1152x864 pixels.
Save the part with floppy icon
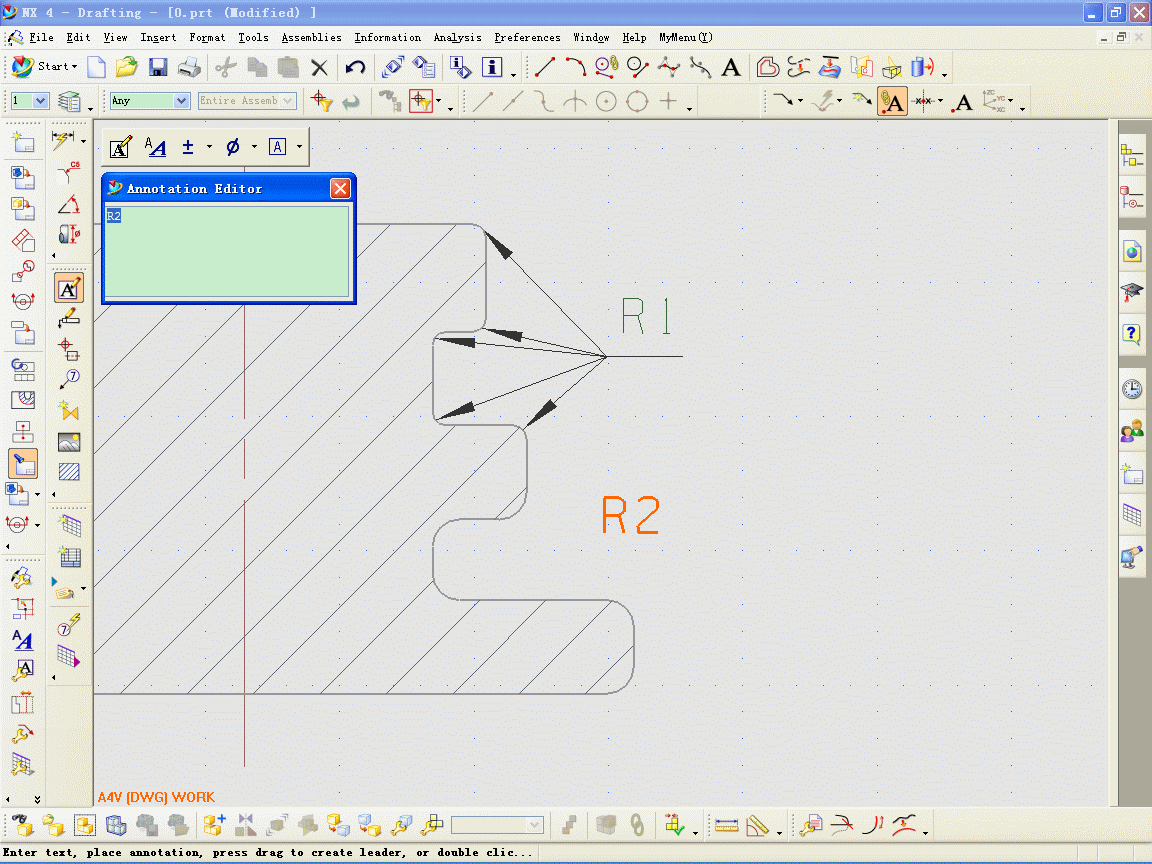tap(158, 68)
